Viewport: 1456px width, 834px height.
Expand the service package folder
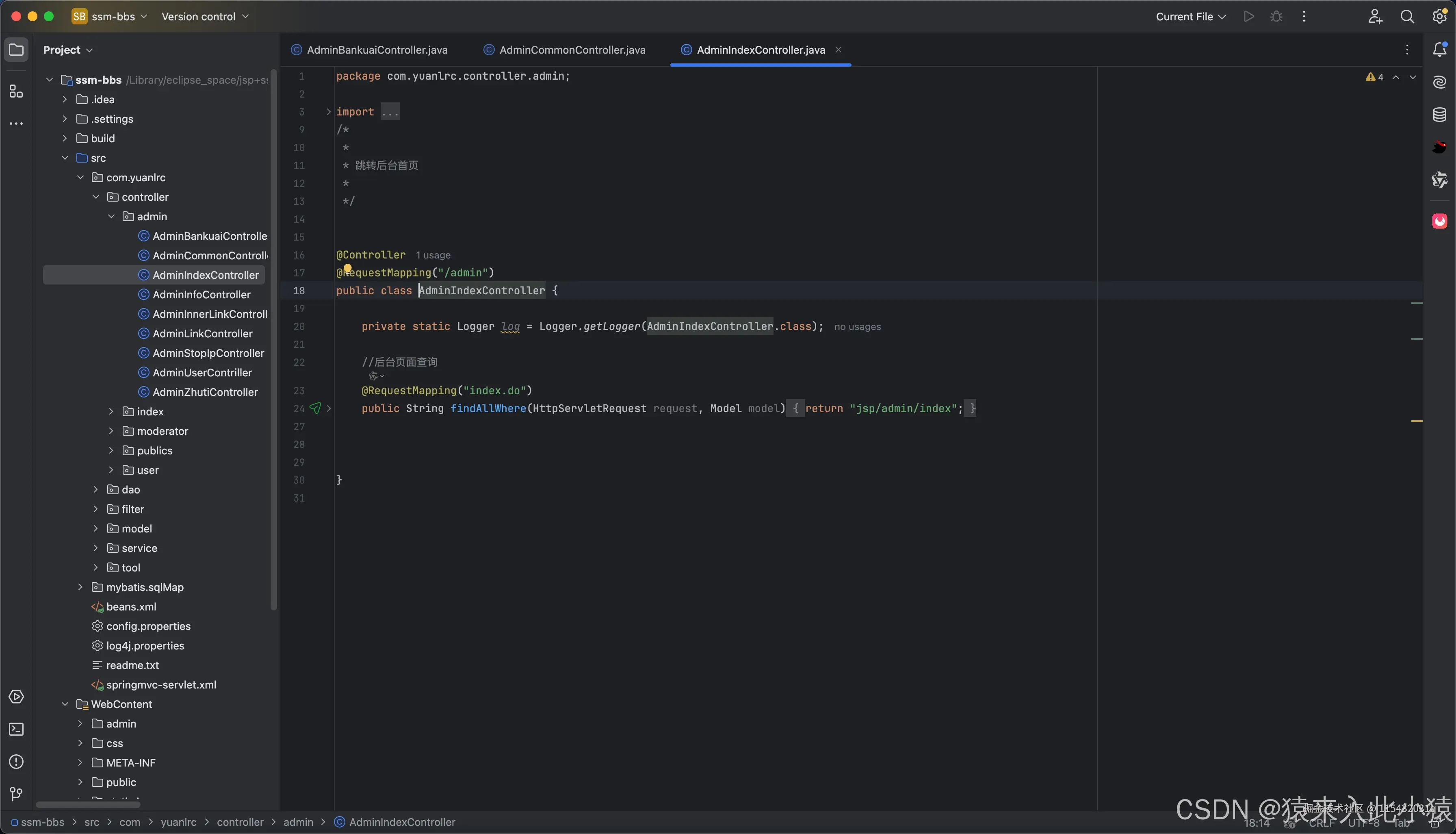coord(95,548)
